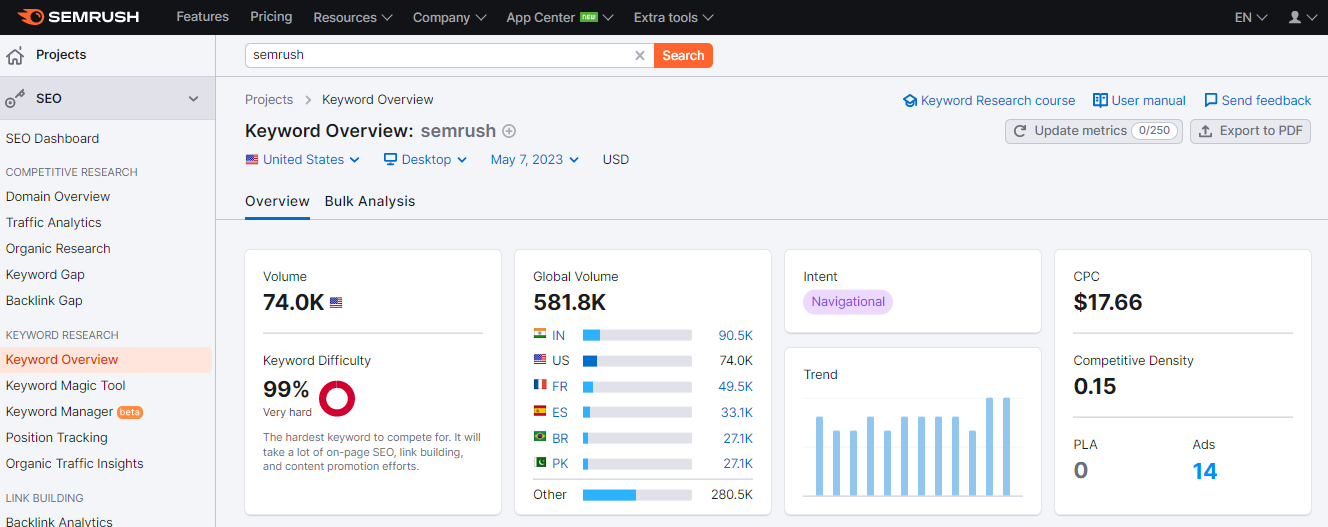Click the Brazil flag in Global Volume
Image resolution: width=1328 pixels, height=527 pixels.
click(540, 438)
